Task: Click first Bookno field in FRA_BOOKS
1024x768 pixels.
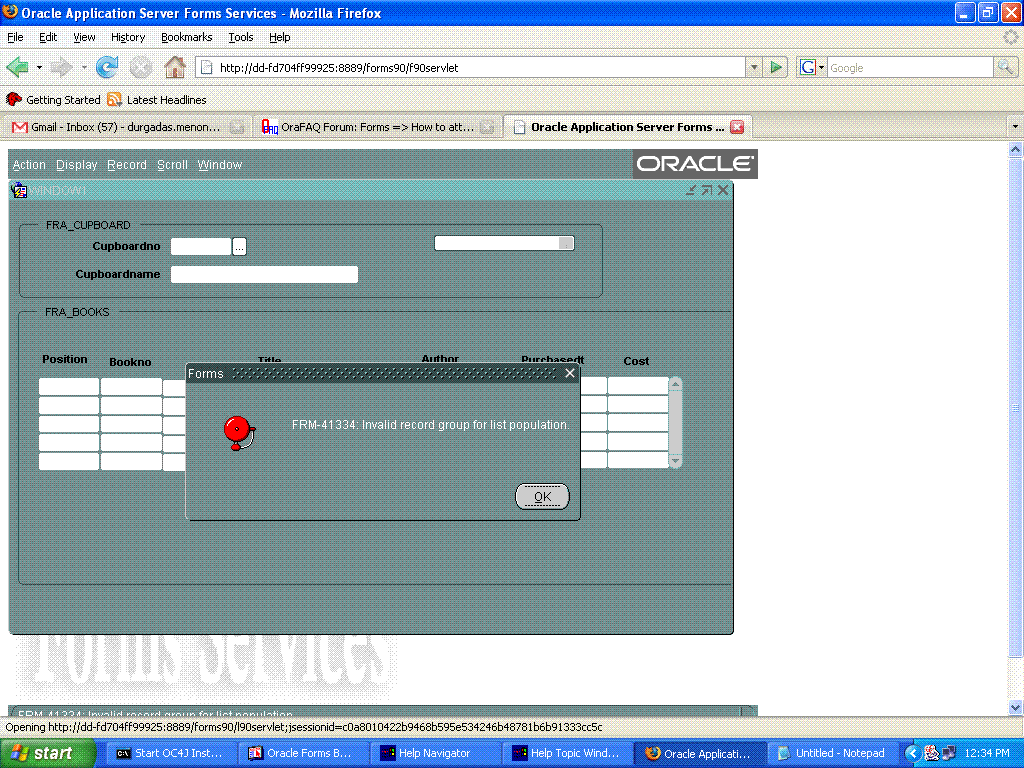Action: 131,386
